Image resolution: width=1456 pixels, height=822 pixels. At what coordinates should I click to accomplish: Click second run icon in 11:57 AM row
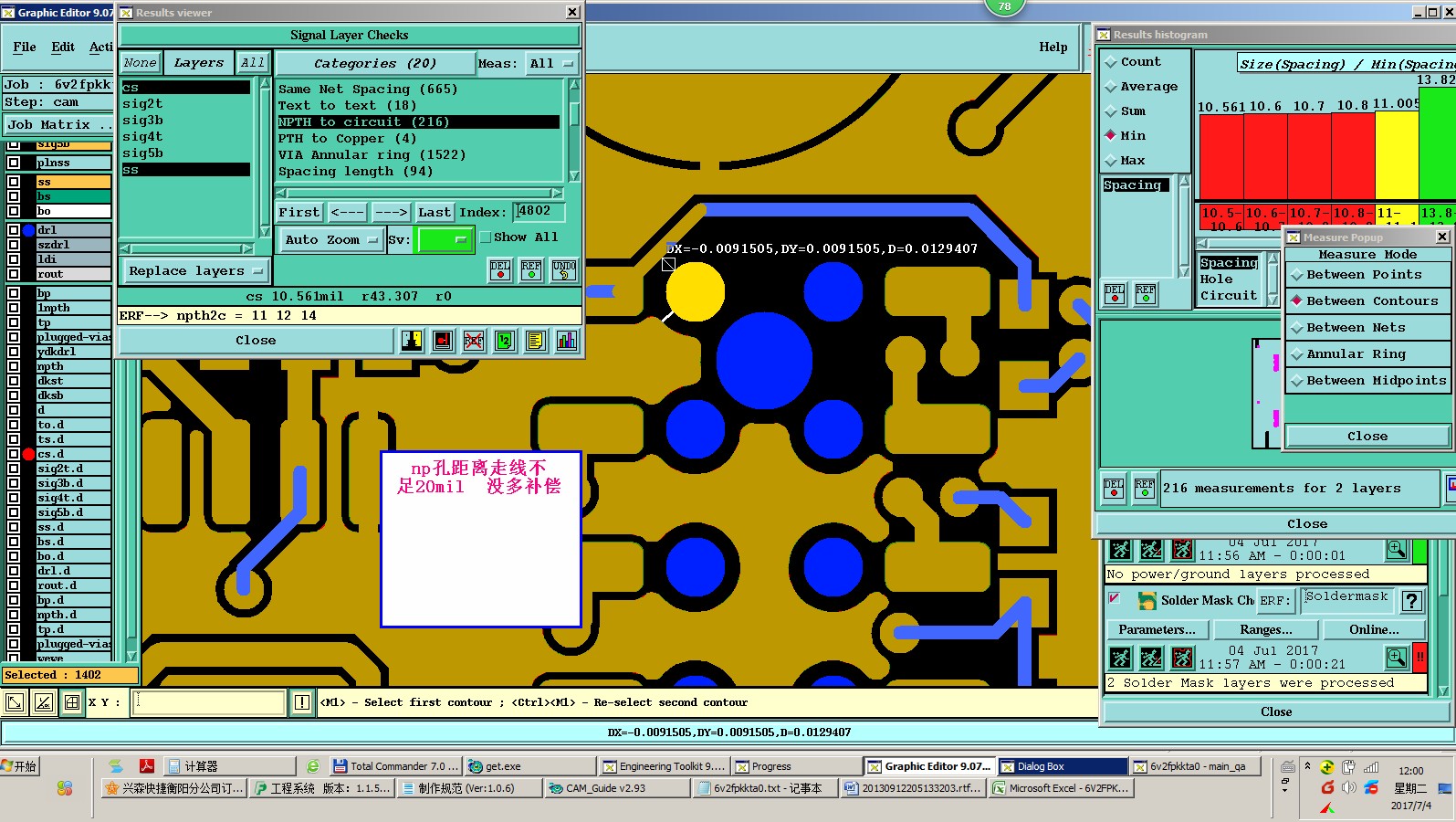(x=1152, y=658)
